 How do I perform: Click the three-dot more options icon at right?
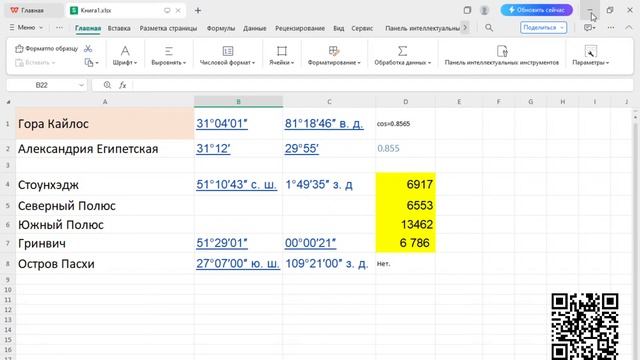click(611, 28)
